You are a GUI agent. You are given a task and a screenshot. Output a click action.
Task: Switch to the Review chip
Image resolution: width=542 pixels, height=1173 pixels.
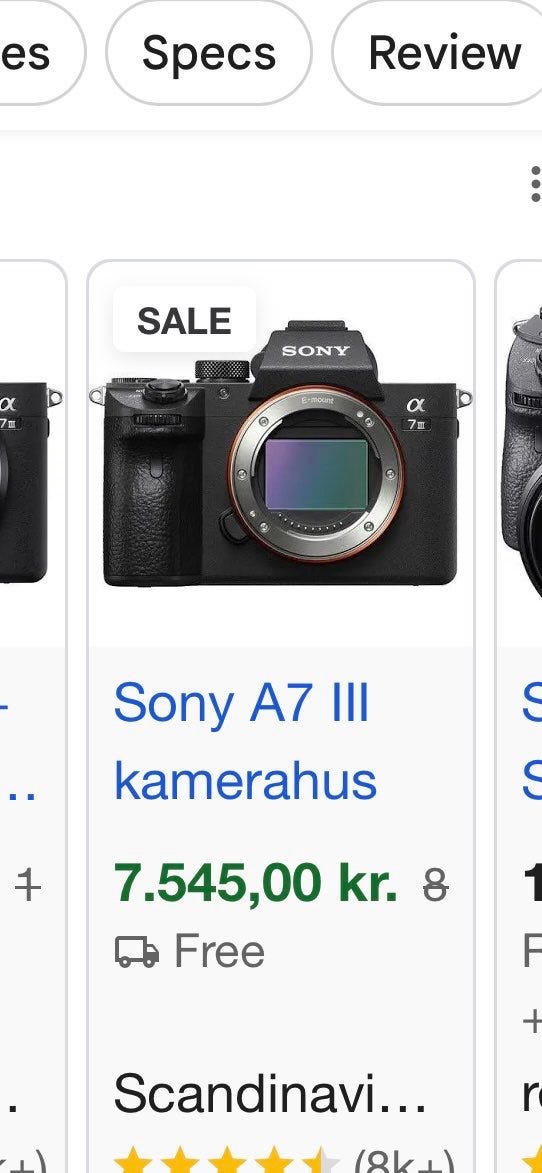click(443, 53)
